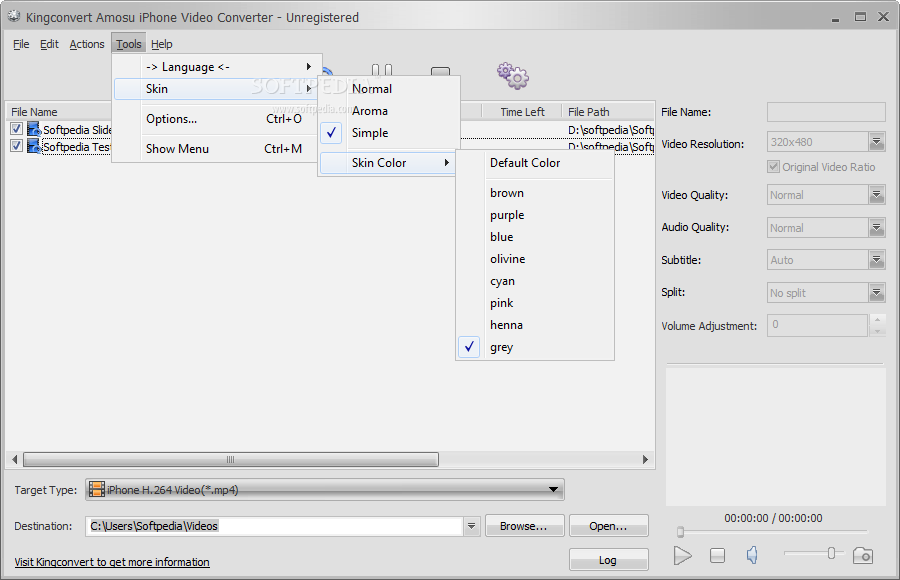Expand the Subtitle dropdown
The image size is (900, 580).
pyautogui.click(x=876, y=260)
